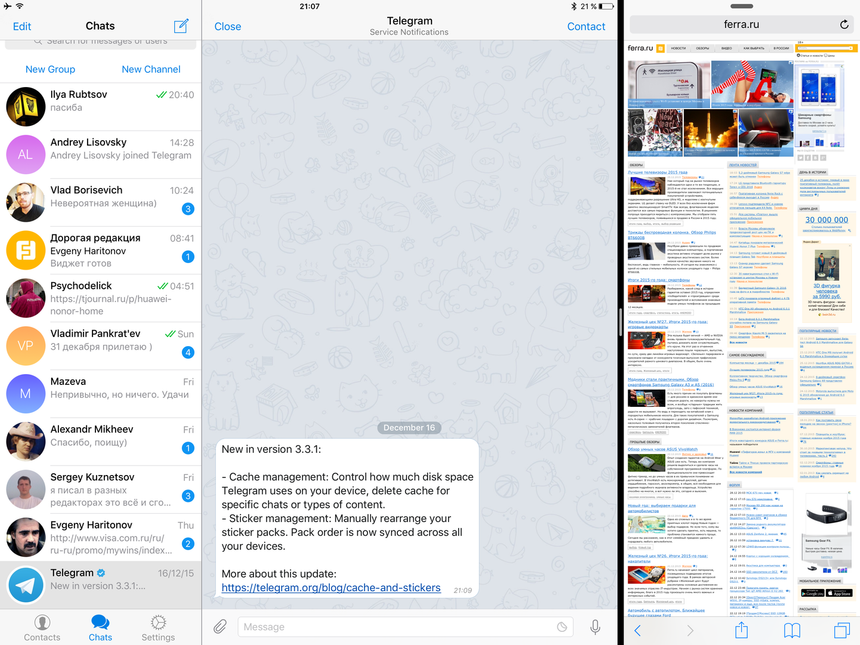
Task: Tap the AL avatar of Andrey Lisovsky
Action: click(25, 154)
